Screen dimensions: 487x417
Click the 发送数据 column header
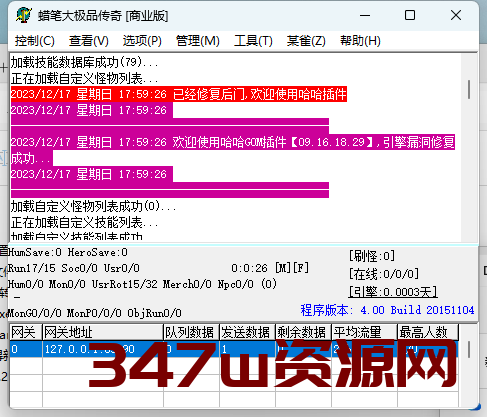(247, 332)
